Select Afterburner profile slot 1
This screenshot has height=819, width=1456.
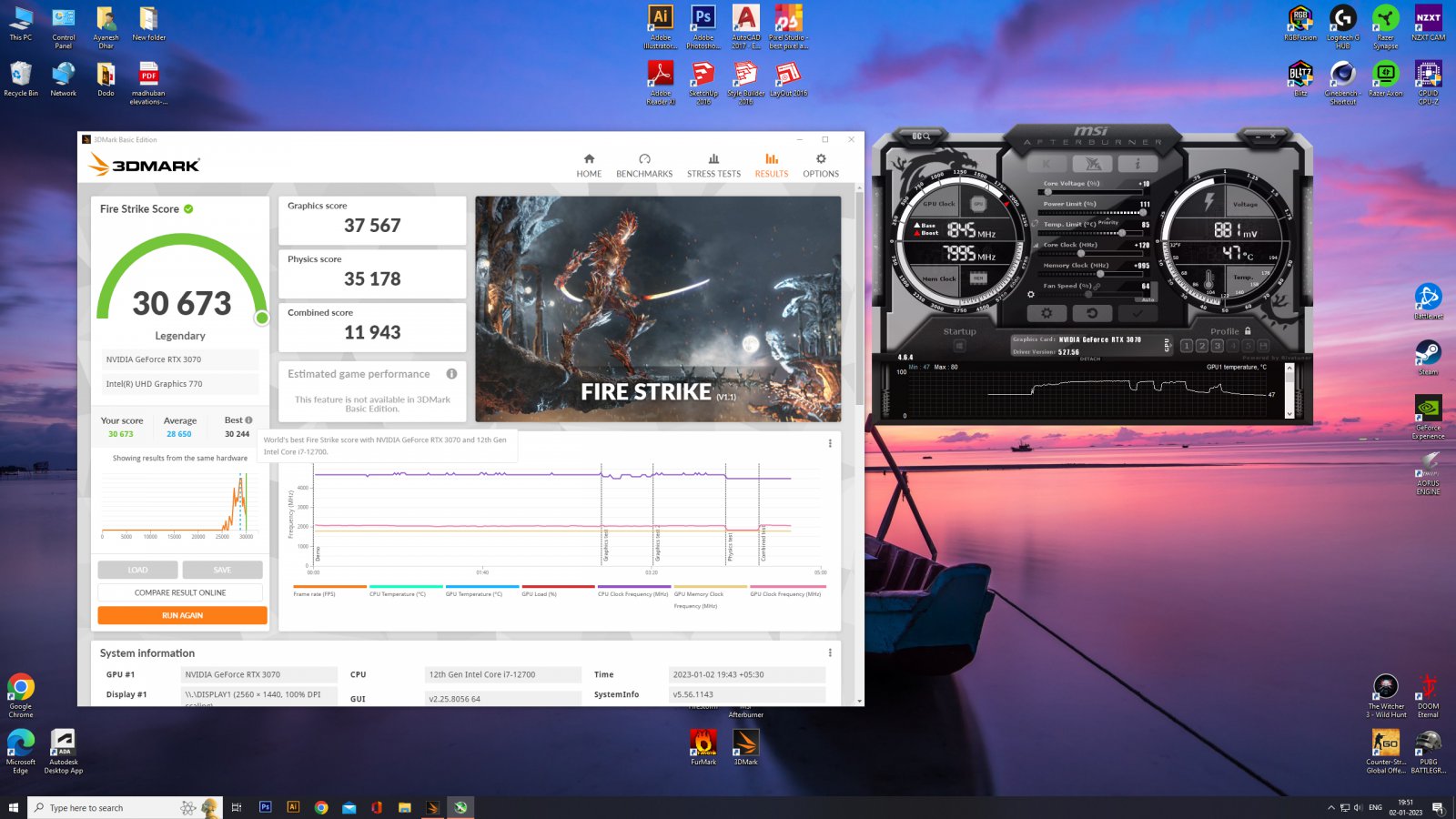coord(1187,346)
